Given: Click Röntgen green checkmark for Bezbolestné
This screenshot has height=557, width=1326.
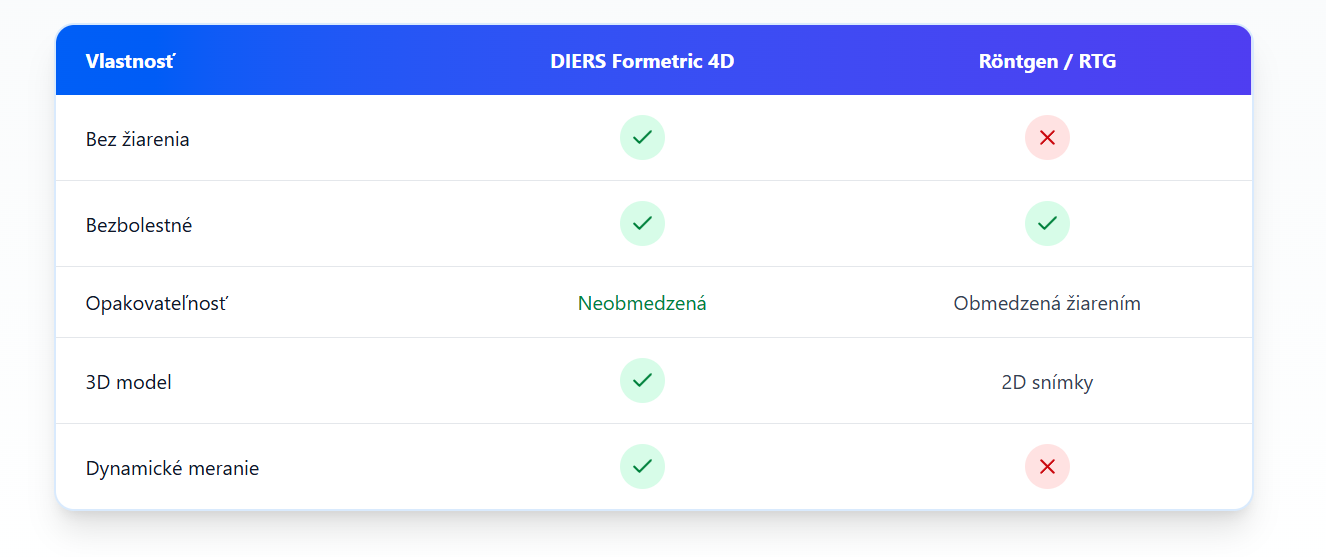Looking at the screenshot, I should [x=1047, y=224].
